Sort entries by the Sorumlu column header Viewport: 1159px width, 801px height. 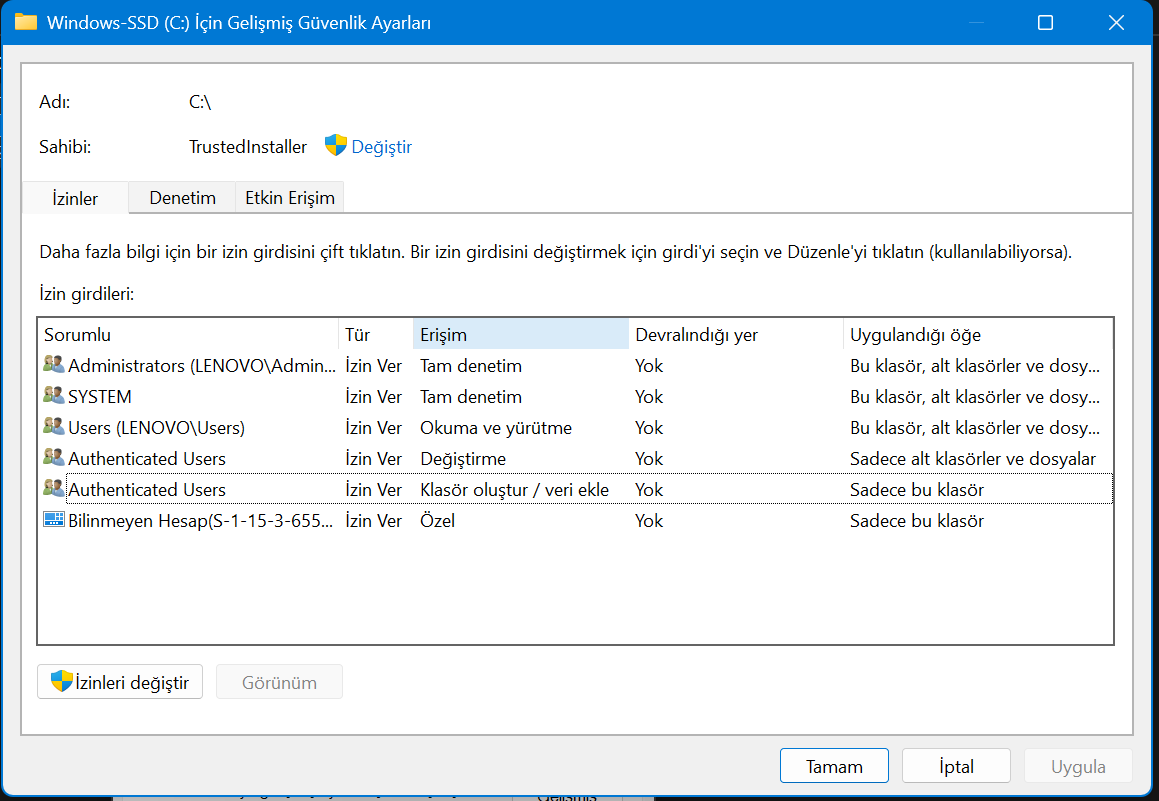point(188,334)
